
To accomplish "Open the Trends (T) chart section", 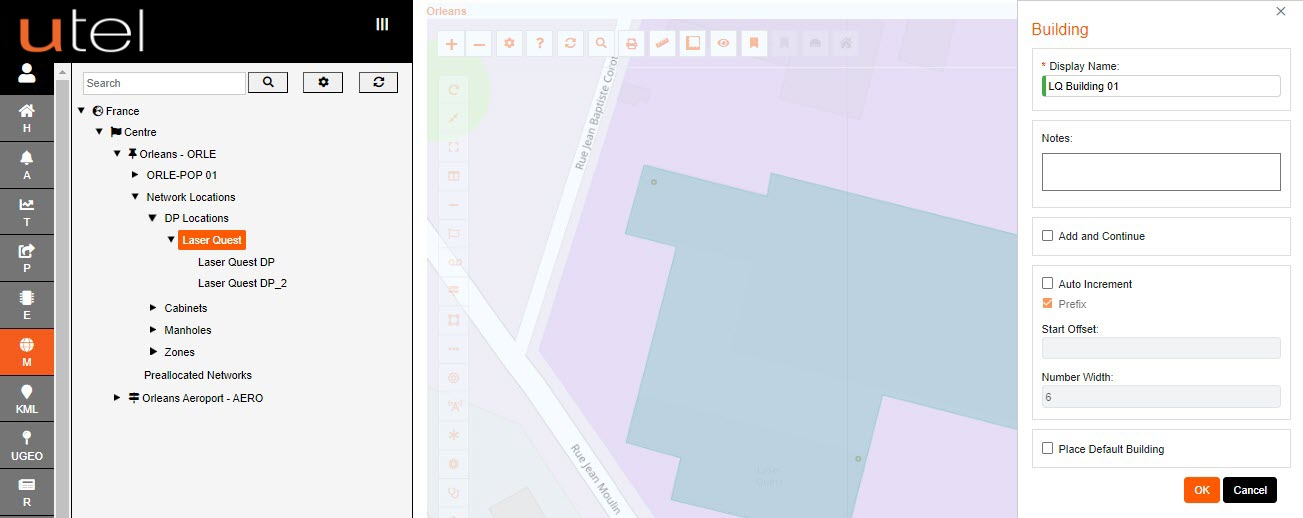I will [x=27, y=212].
